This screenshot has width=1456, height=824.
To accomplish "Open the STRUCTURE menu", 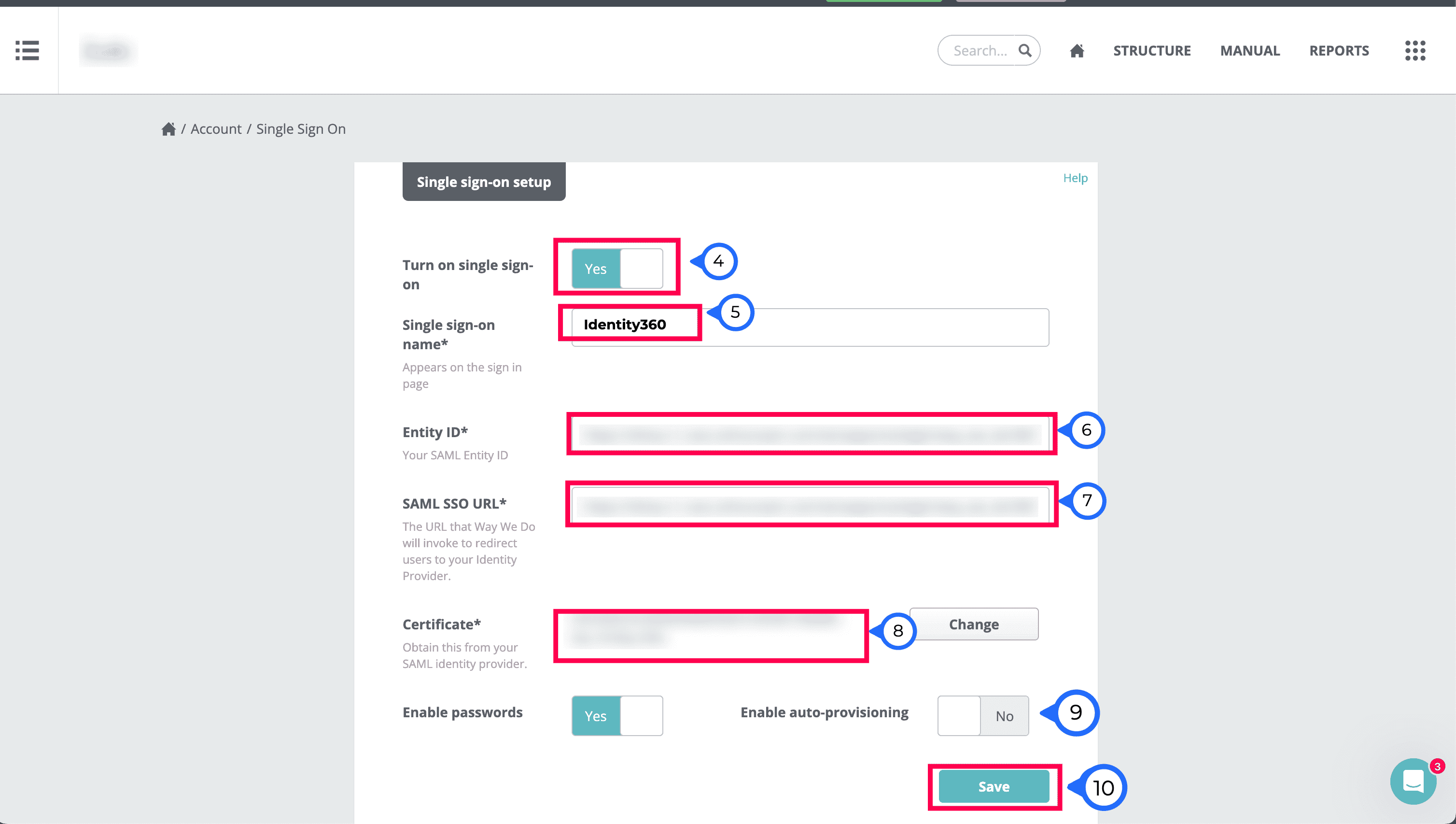I will coord(1152,51).
